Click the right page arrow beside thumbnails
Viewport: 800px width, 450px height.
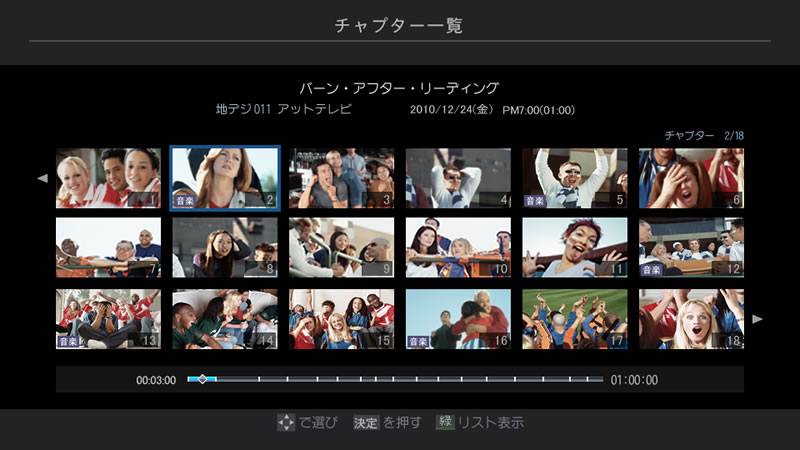(757, 319)
